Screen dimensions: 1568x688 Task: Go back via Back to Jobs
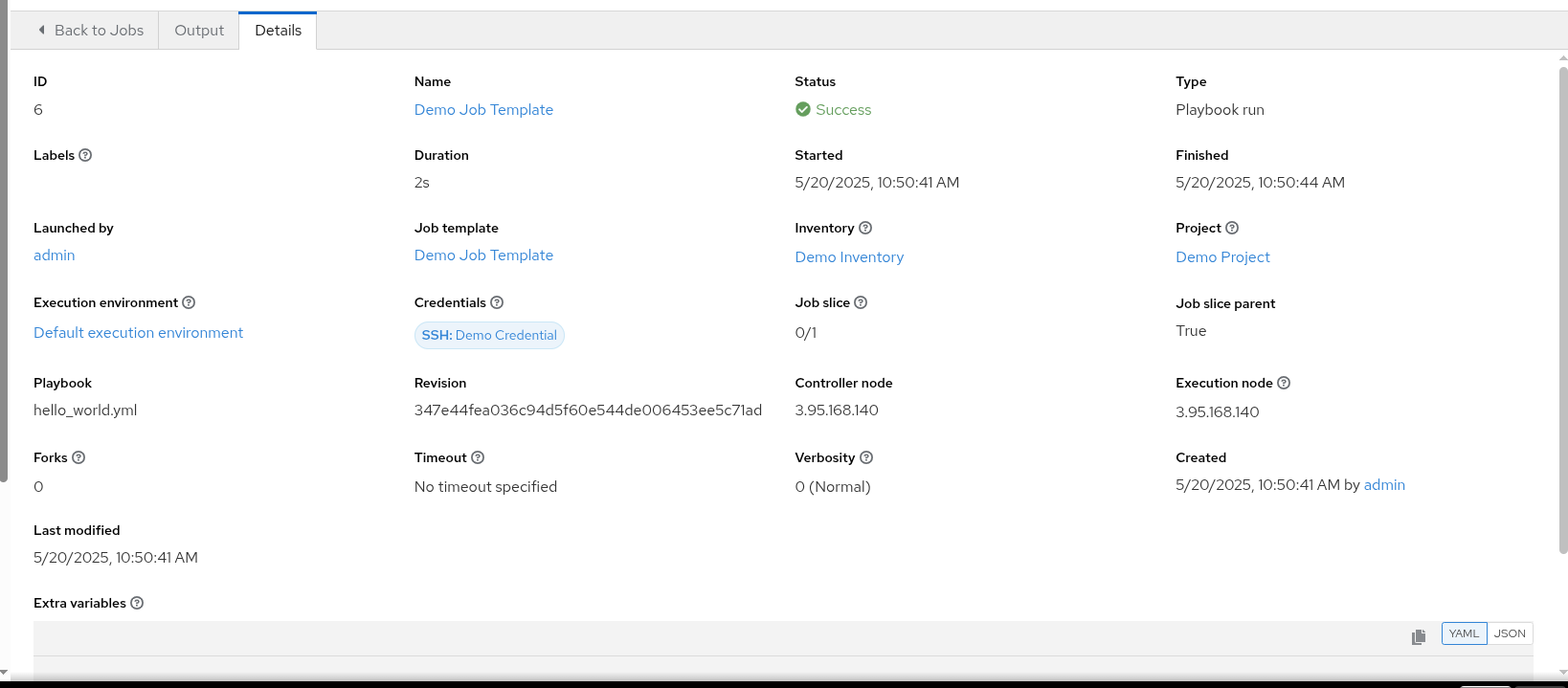pyautogui.click(x=90, y=31)
